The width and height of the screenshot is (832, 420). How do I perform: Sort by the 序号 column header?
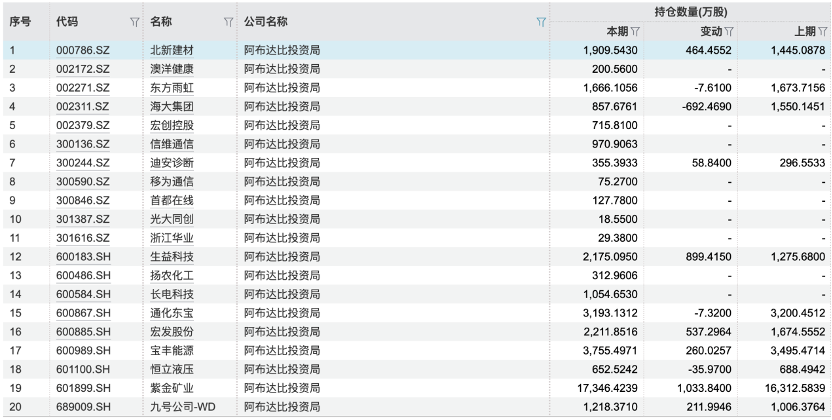22,21
